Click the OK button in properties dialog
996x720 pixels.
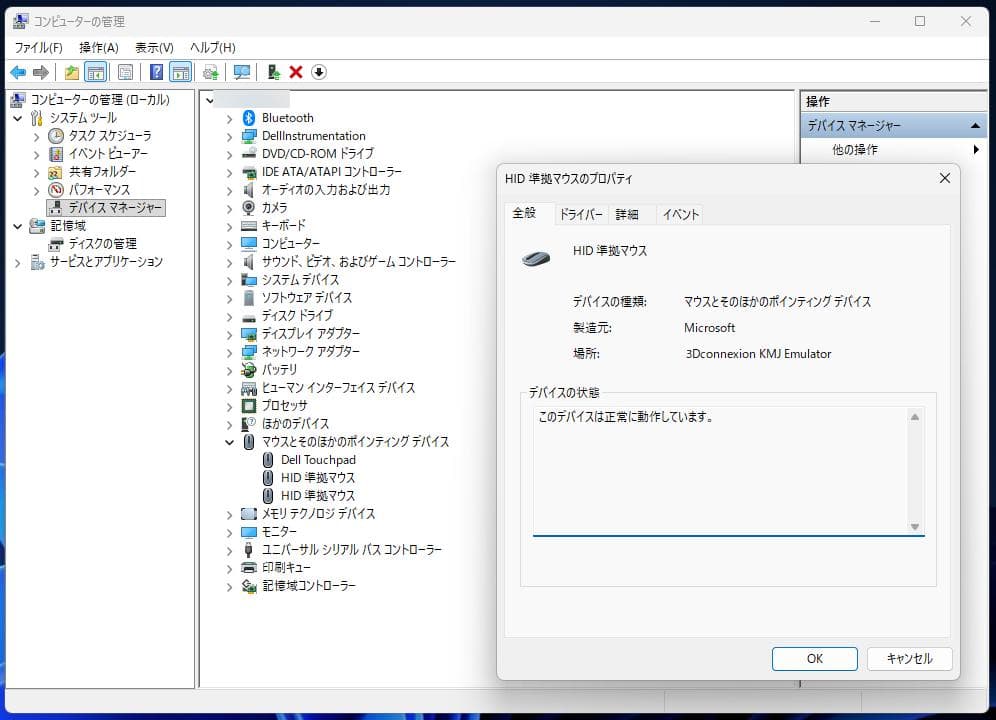tap(814, 658)
